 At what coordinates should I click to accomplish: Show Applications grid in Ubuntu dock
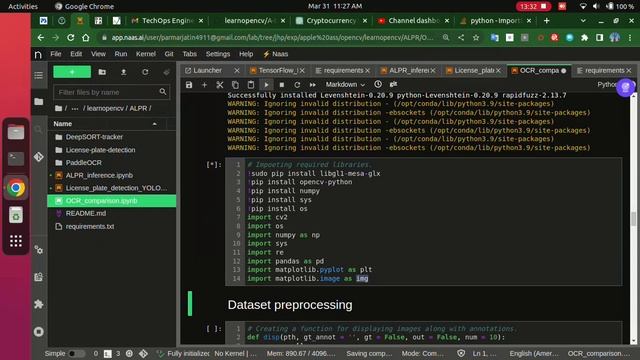pos(16,241)
